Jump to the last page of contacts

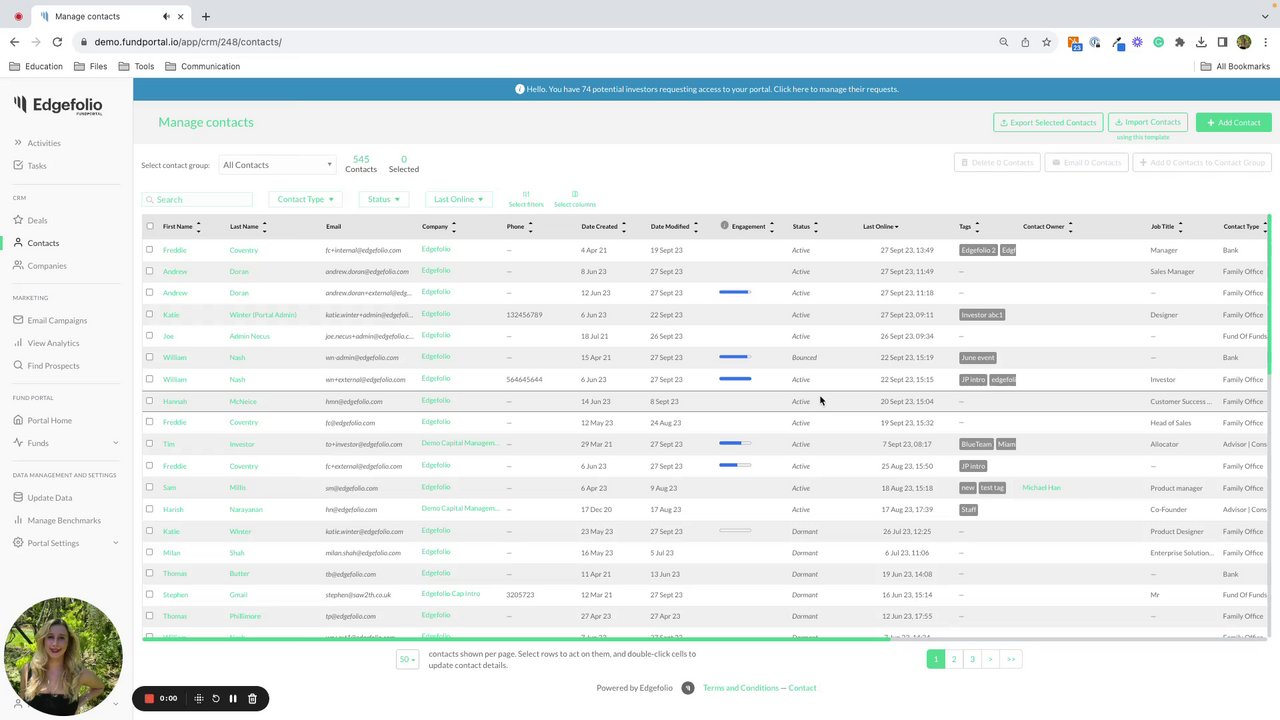click(1011, 659)
